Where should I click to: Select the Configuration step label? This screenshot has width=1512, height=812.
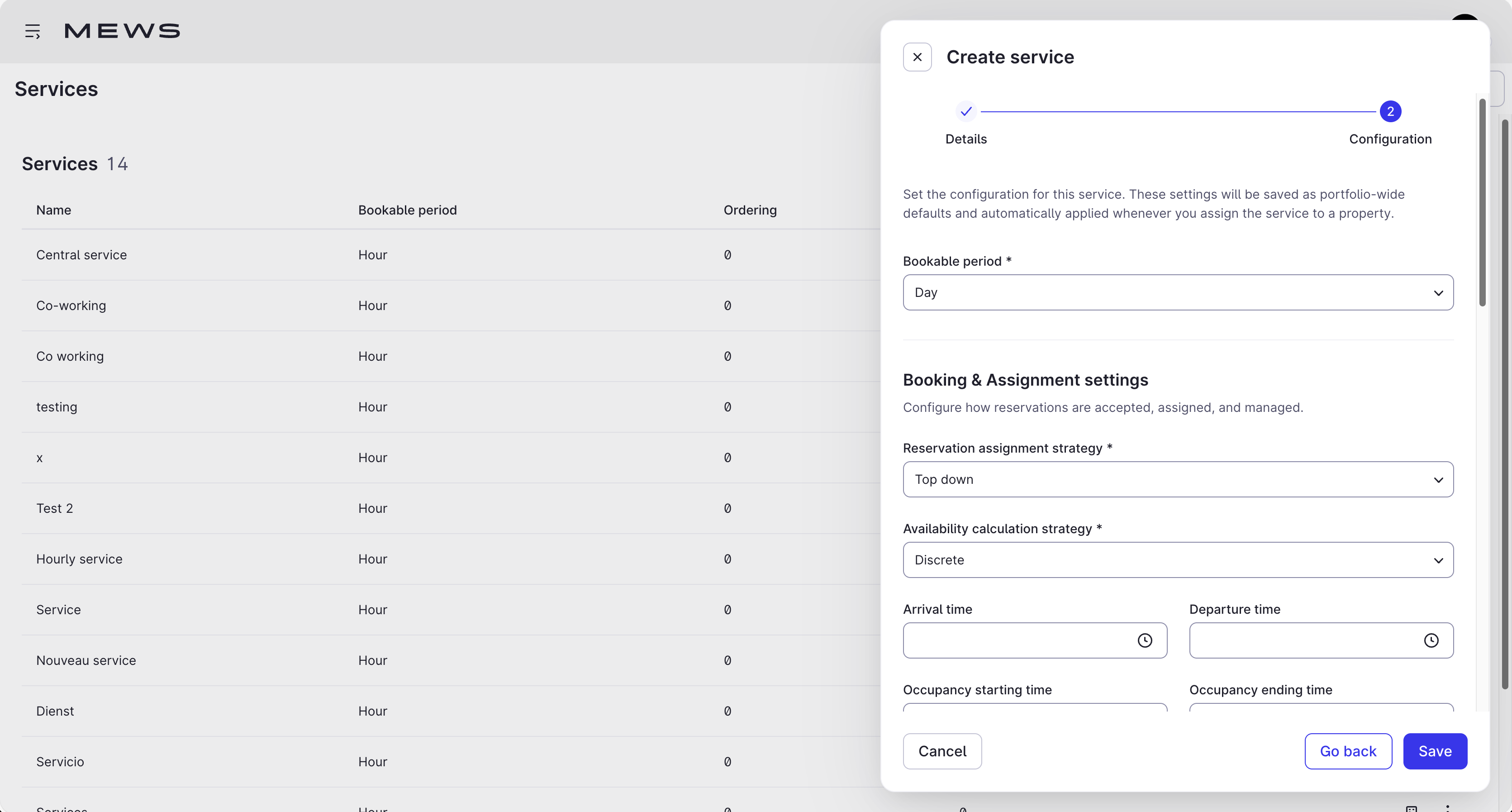1390,139
